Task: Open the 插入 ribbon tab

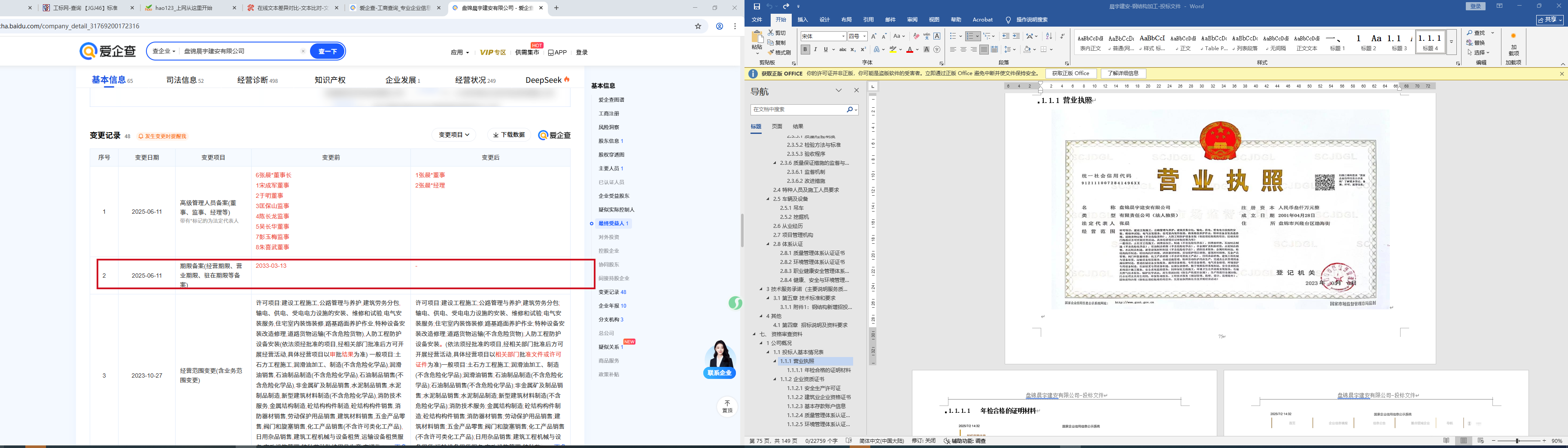Action: pyautogui.click(x=803, y=20)
